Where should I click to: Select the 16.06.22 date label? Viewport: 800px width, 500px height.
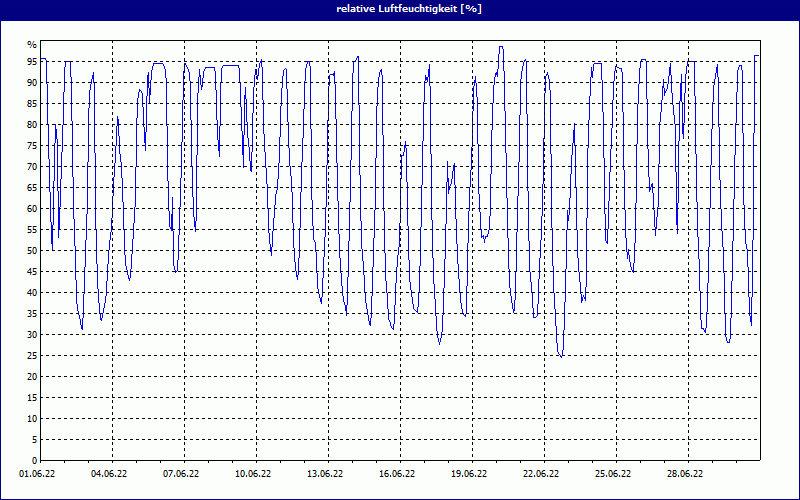coord(398,474)
